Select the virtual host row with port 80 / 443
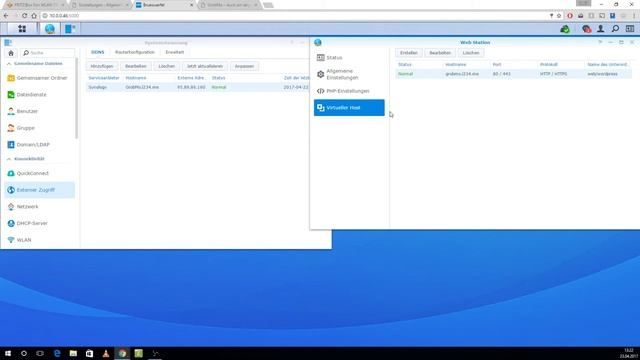 click(x=513, y=74)
